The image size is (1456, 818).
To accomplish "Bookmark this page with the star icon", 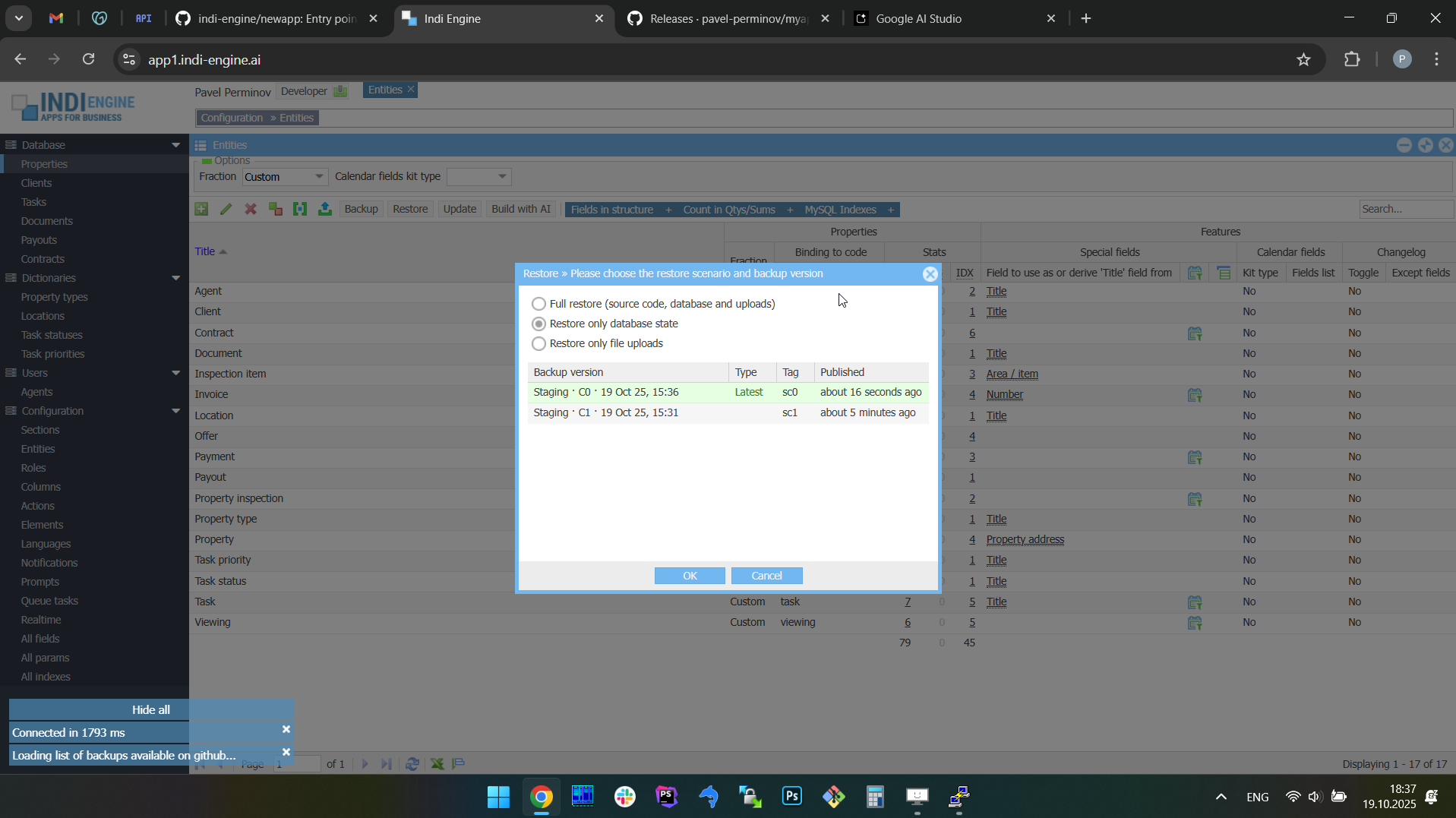I will pyautogui.click(x=1303, y=60).
